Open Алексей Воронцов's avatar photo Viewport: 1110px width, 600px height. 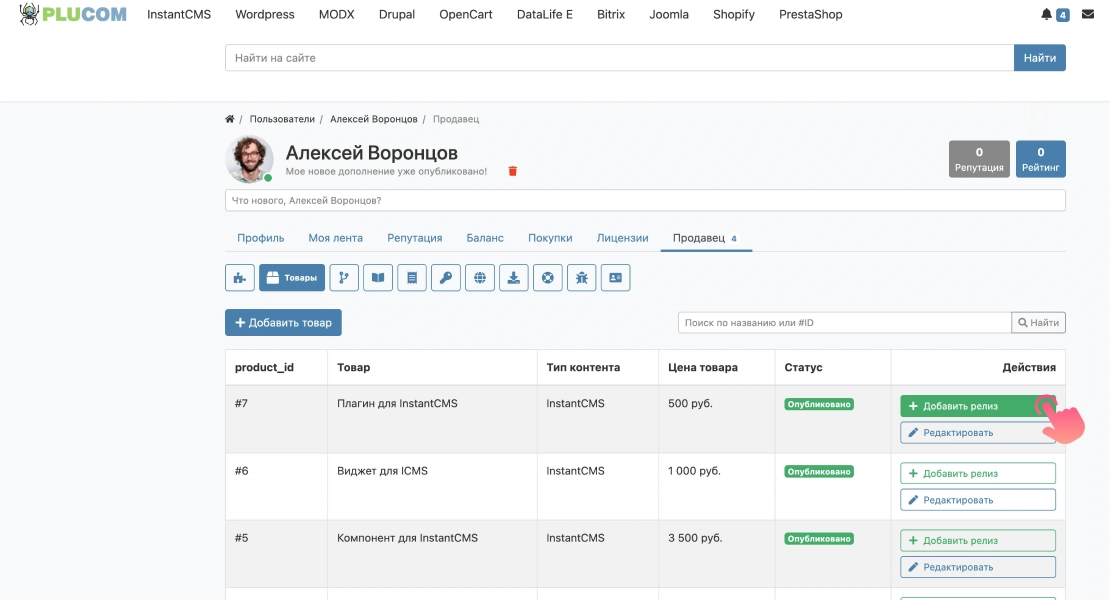coord(249,159)
